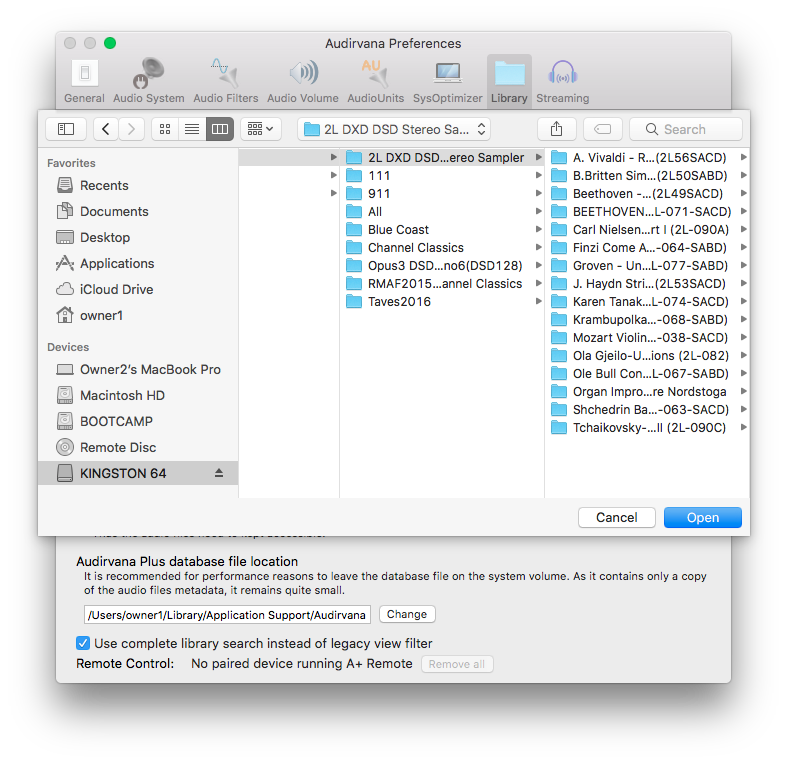Click Change database location button
The height and width of the screenshot is (763, 787).
pyautogui.click(x=407, y=614)
